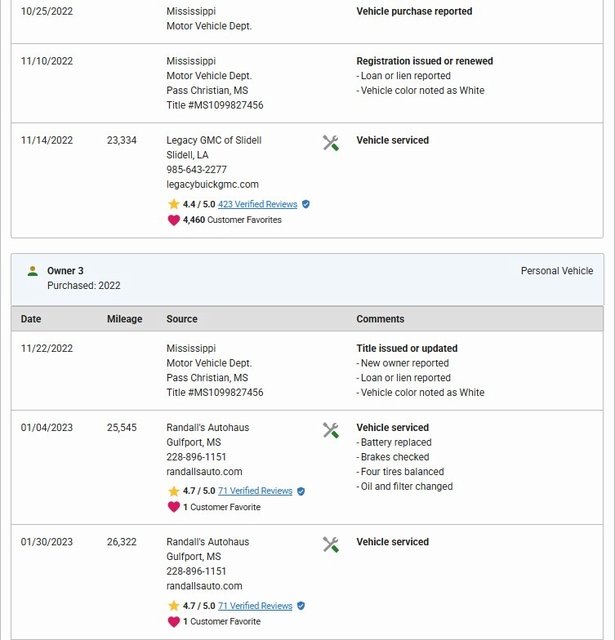615x640 pixels.
Task: Click the Comments column header
Action: 380,319
